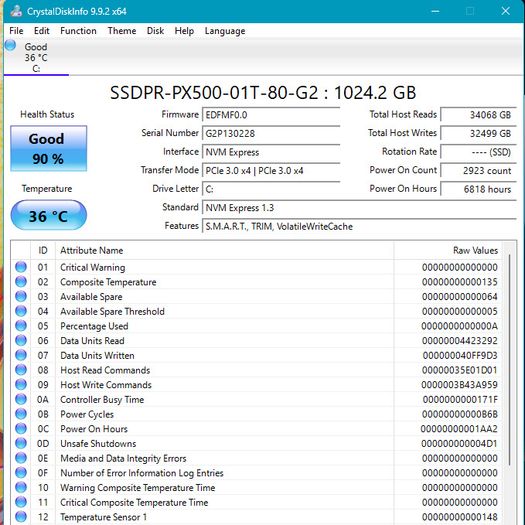
Task: Open the File menu
Action: pos(16,31)
